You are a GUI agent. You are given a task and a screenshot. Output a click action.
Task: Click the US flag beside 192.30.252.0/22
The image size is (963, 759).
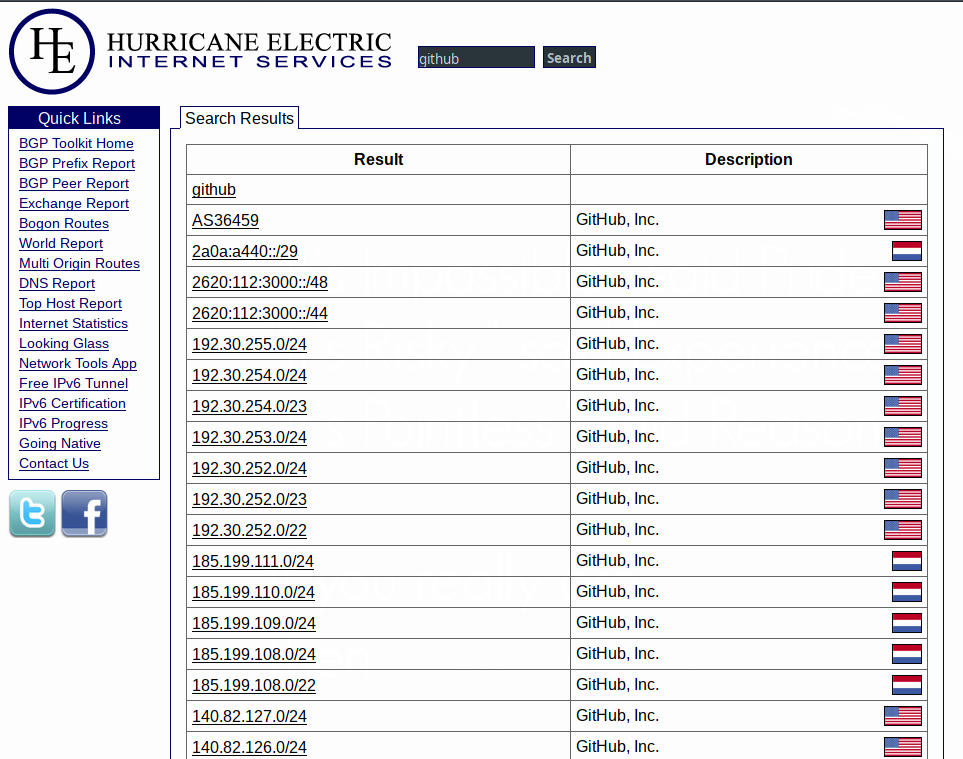pyautogui.click(x=903, y=530)
